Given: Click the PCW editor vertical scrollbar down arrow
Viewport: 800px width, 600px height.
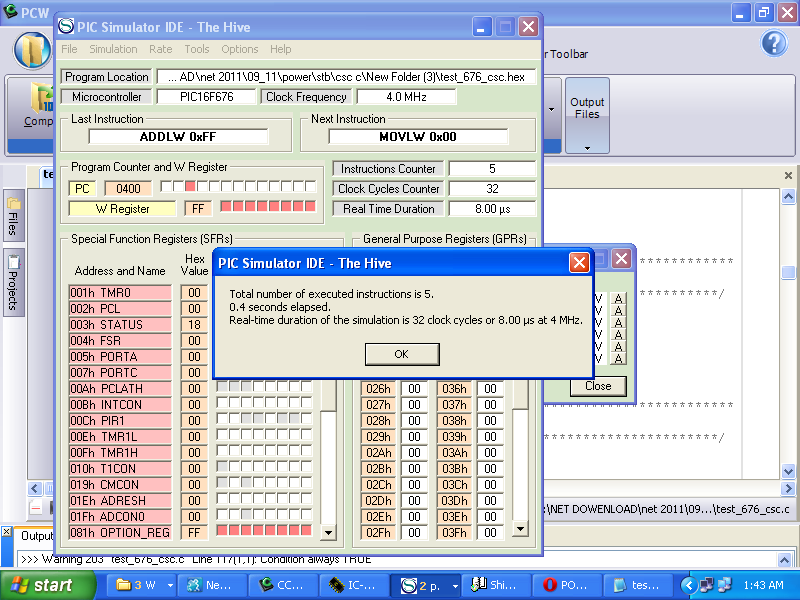Looking at the screenshot, I should coord(788,471).
